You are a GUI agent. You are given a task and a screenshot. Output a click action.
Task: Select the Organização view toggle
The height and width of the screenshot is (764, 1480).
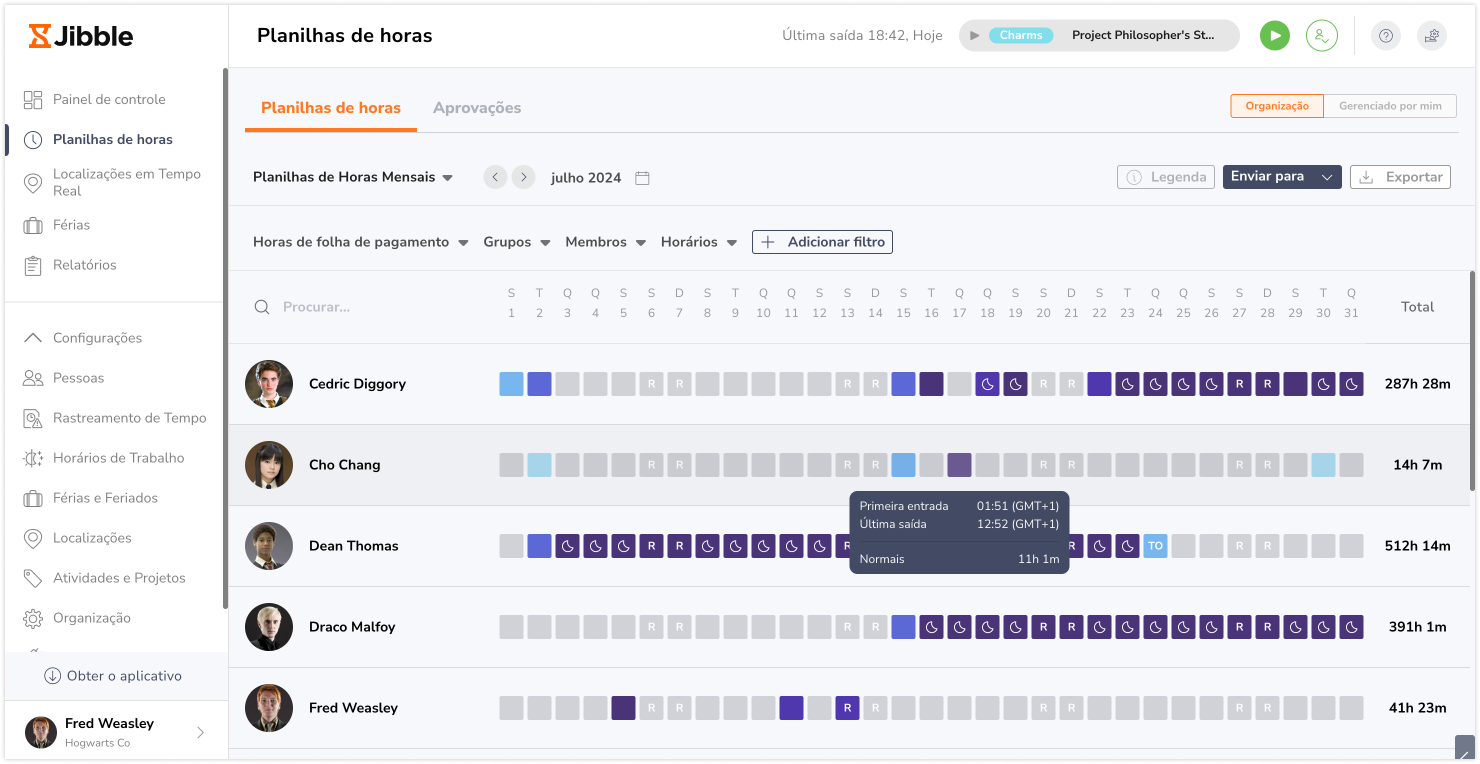tap(1277, 106)
